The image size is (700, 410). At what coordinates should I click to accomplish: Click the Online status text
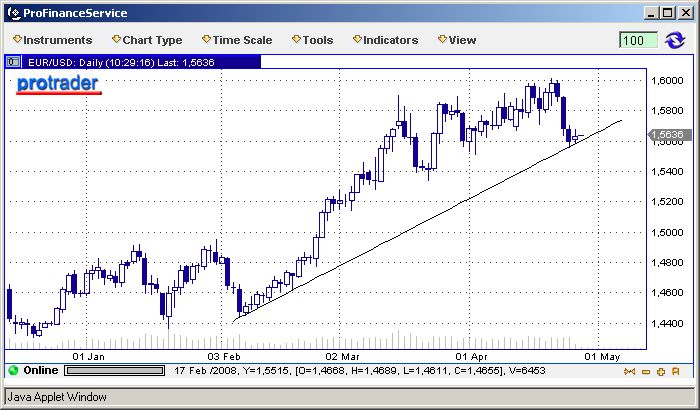pos(41,370)
